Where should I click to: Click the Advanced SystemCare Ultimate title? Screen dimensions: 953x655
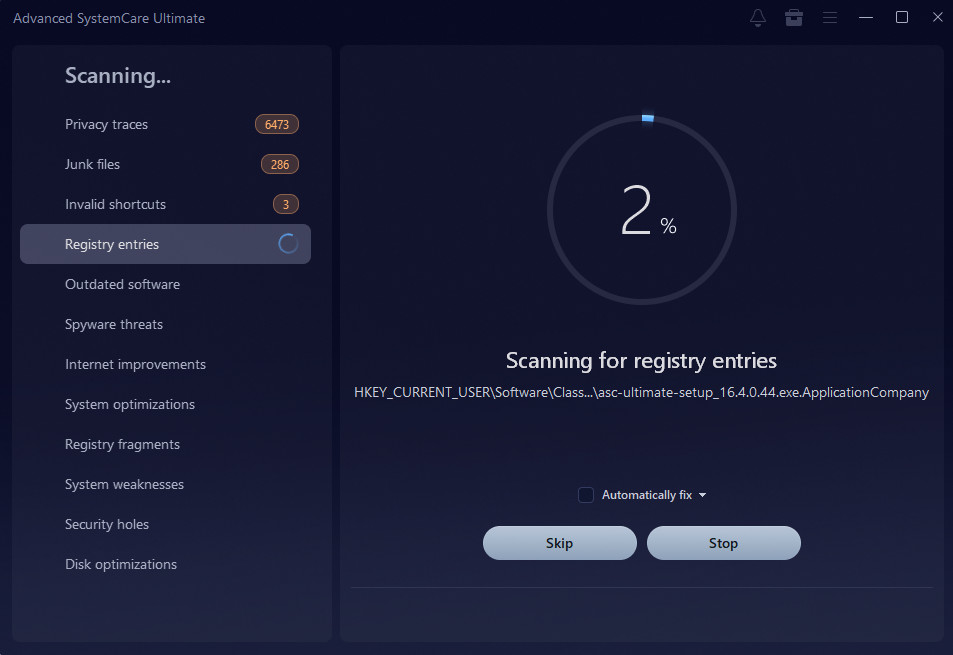tap(109, 18)
